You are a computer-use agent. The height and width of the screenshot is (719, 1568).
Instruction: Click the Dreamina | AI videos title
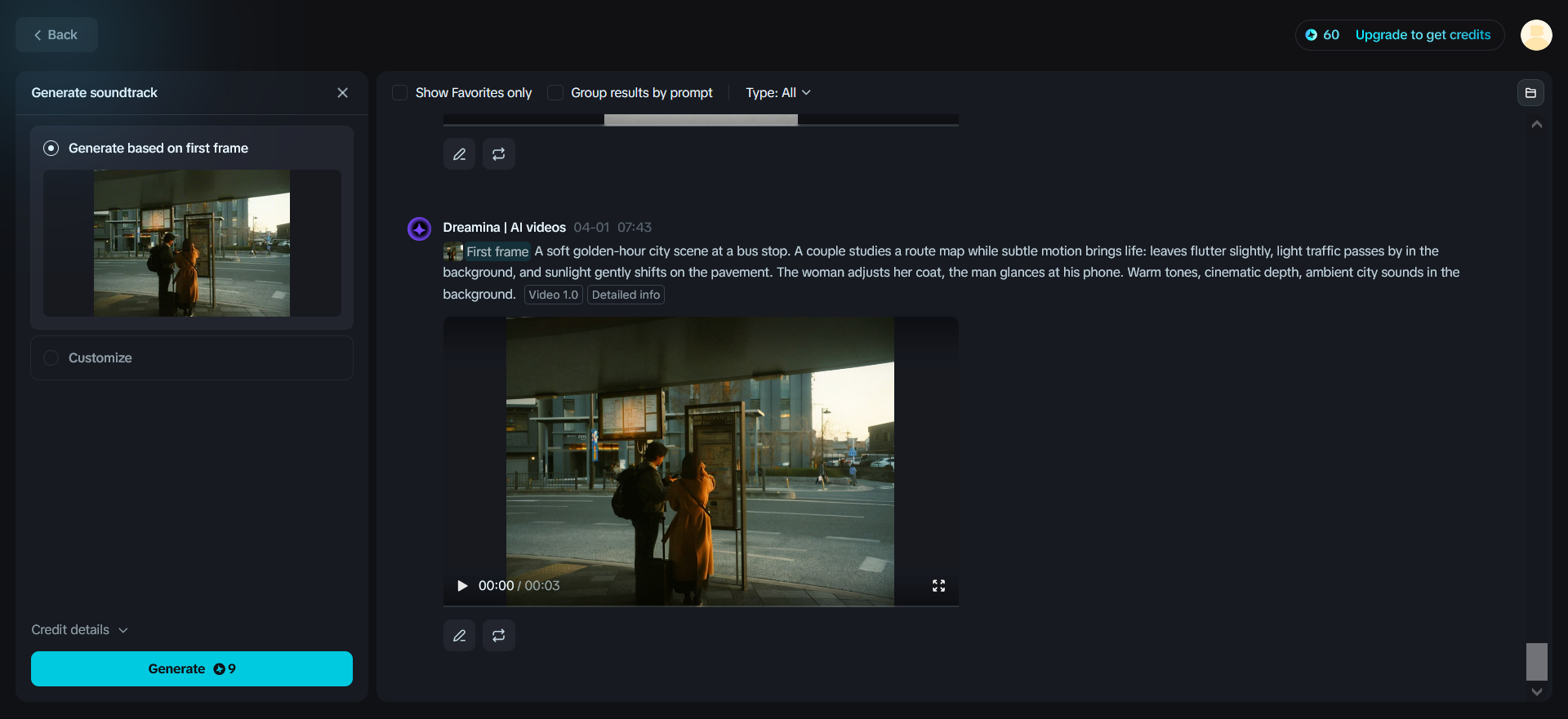pyautogui.click(x=505, y=228)
